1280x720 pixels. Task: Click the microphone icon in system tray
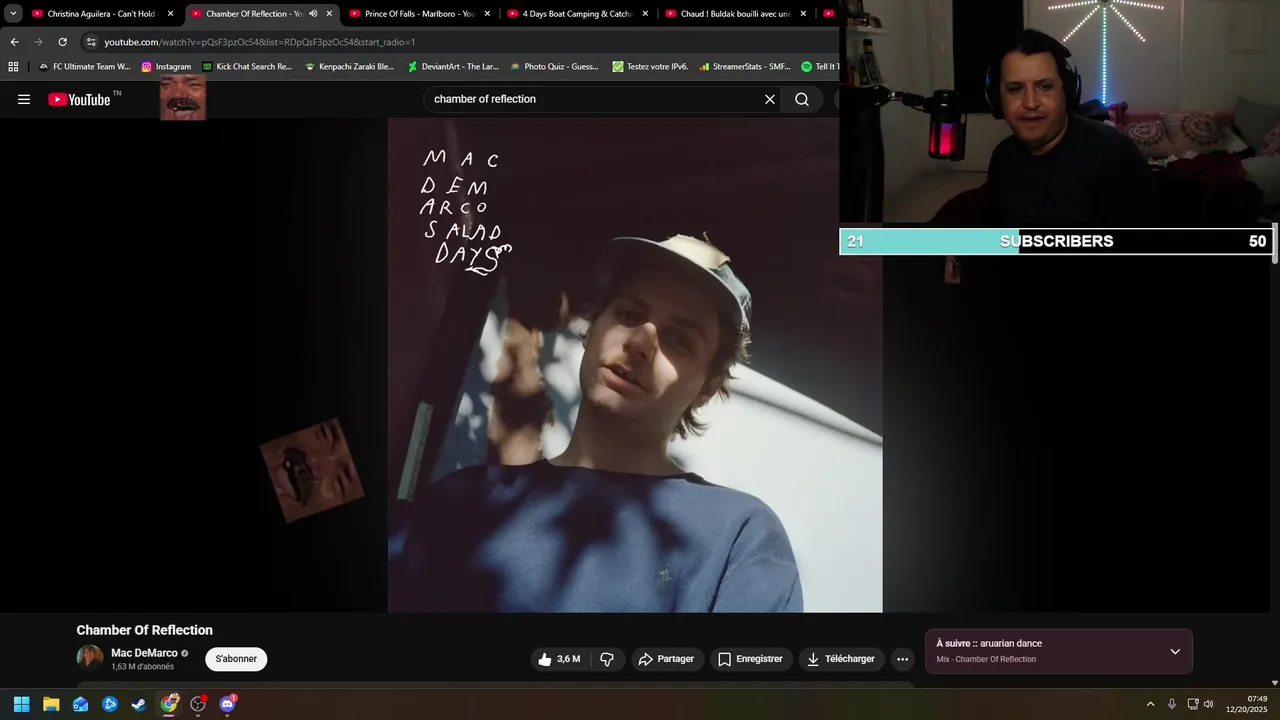click(1172, 704)
